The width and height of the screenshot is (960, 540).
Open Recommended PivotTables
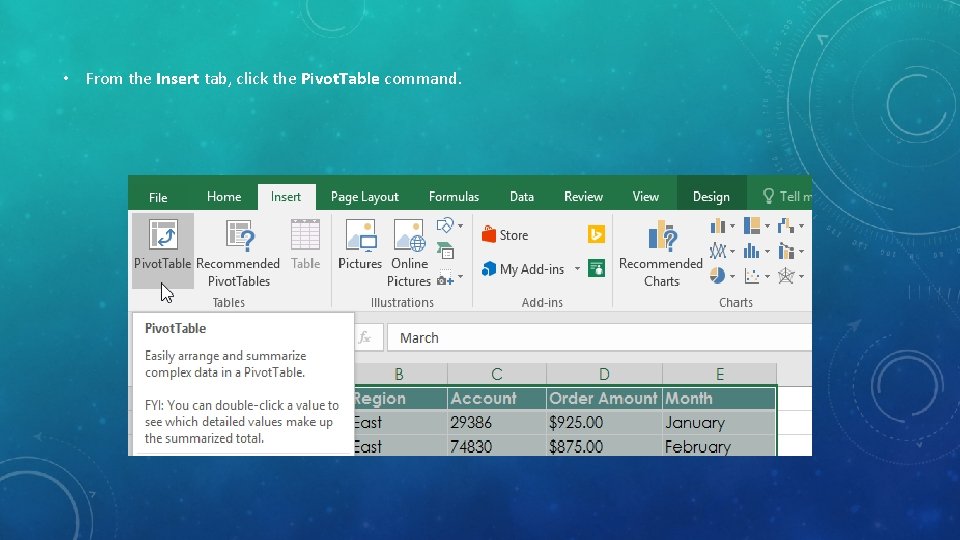(x=238, y=253)
